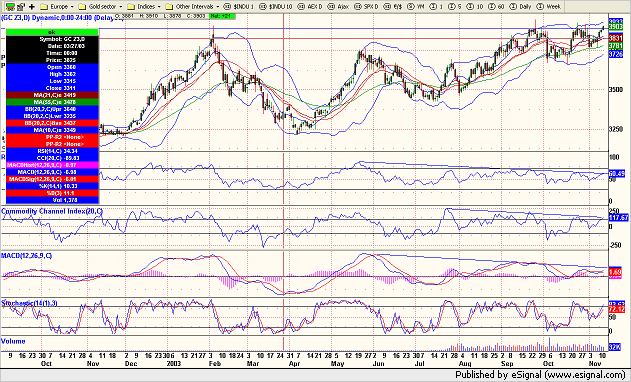Click the Volume study label
631x382 pixels.
(x=13, y=341)
